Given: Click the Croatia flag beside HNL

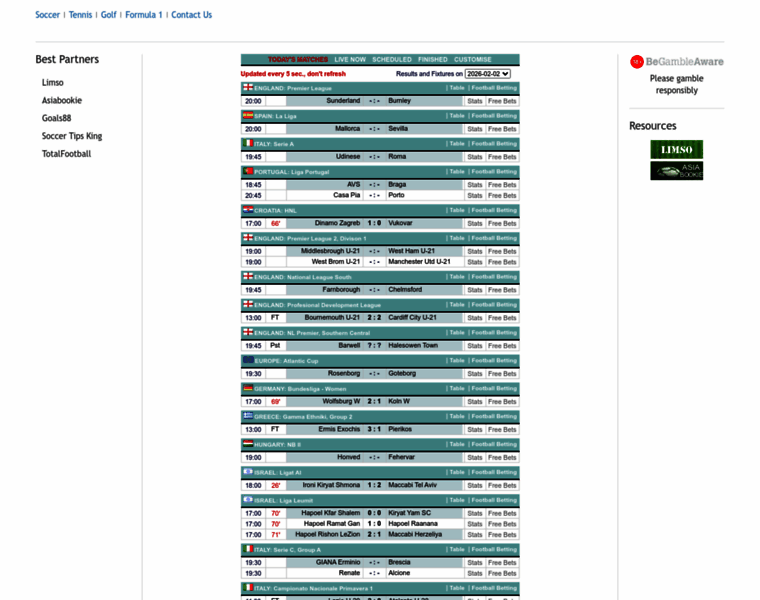Looking at the screenshot, I should (248, 209).
